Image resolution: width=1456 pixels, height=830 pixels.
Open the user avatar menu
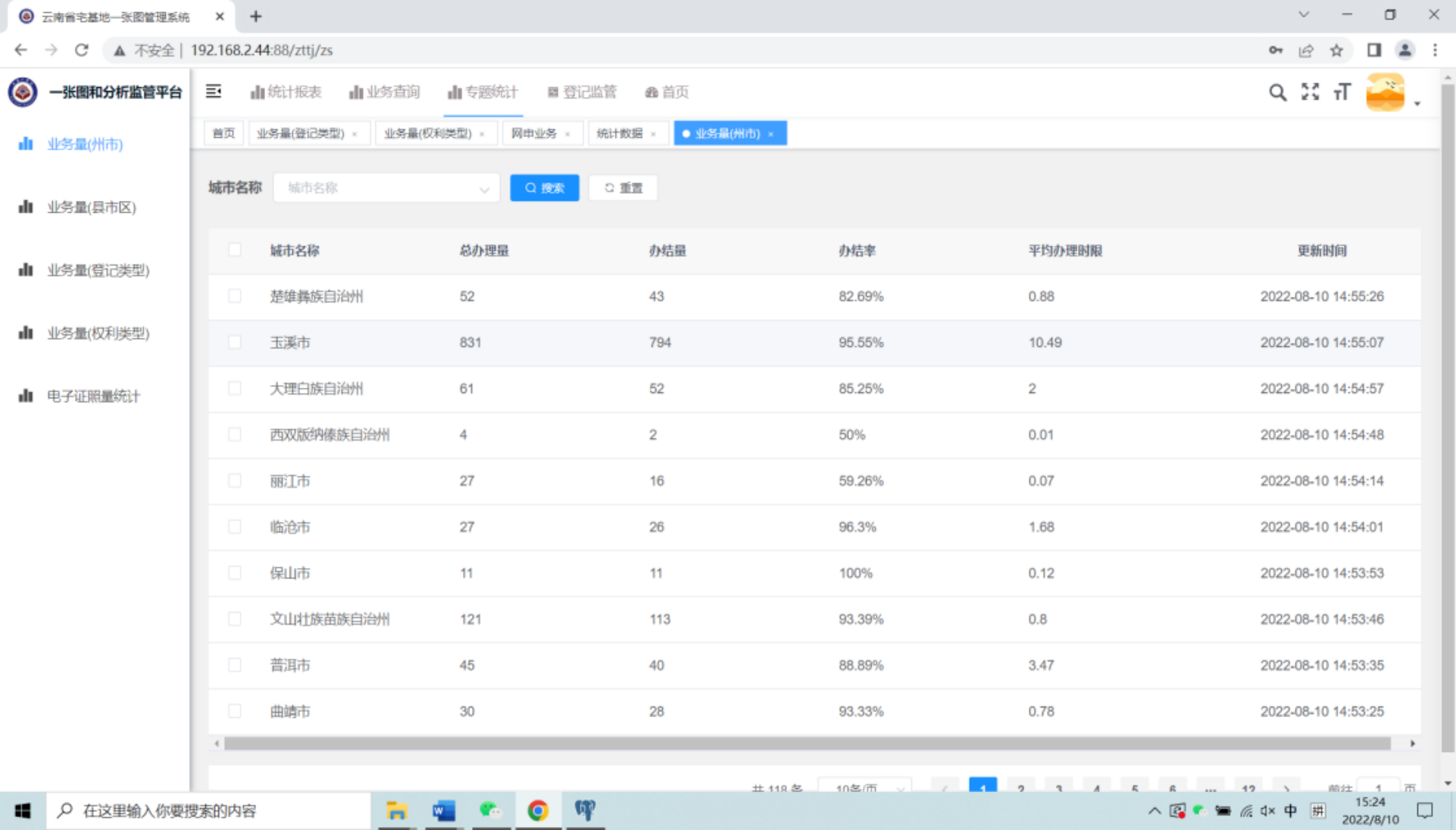(1386, 92)
